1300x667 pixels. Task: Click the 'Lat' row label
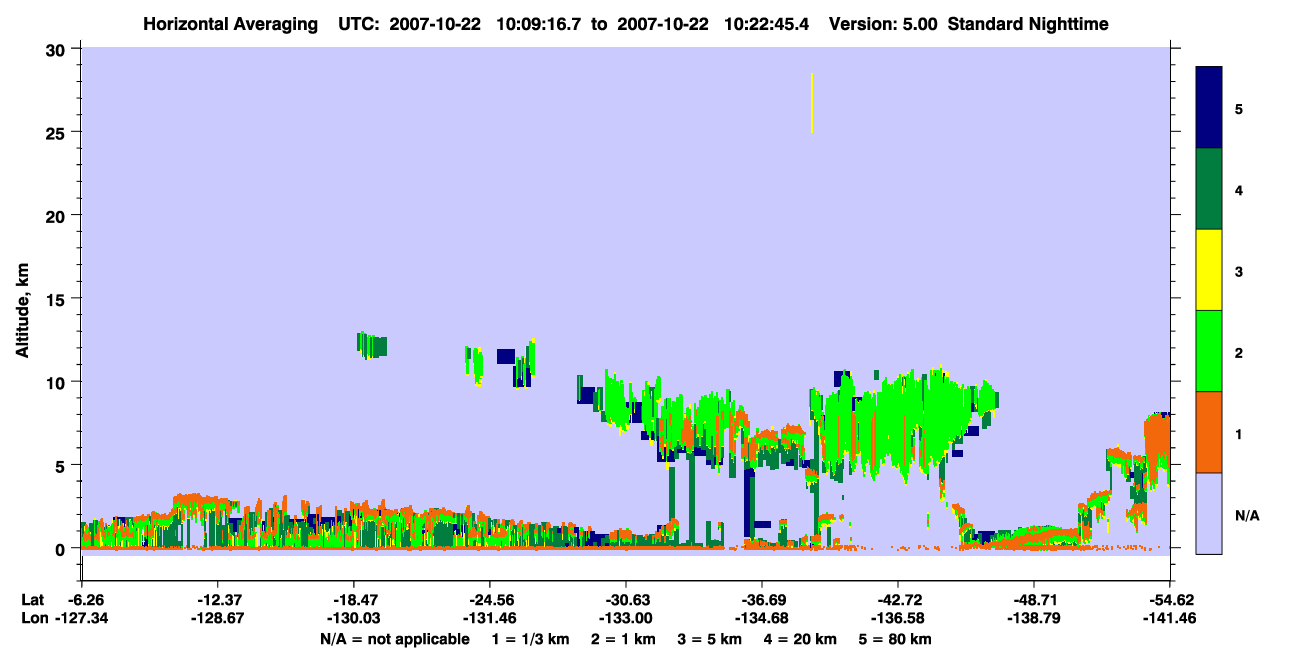point(33,600)
